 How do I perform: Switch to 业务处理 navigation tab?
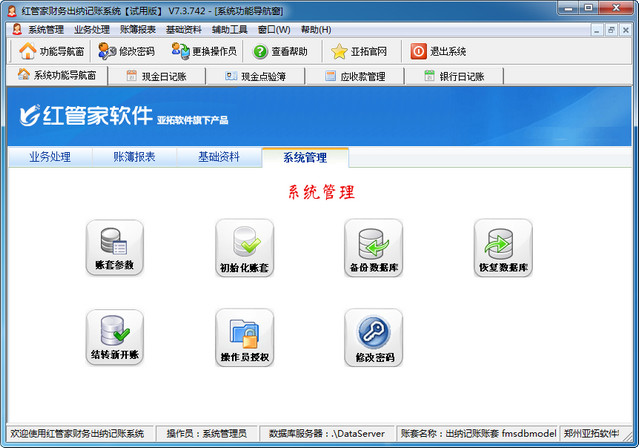coord(50,157)
